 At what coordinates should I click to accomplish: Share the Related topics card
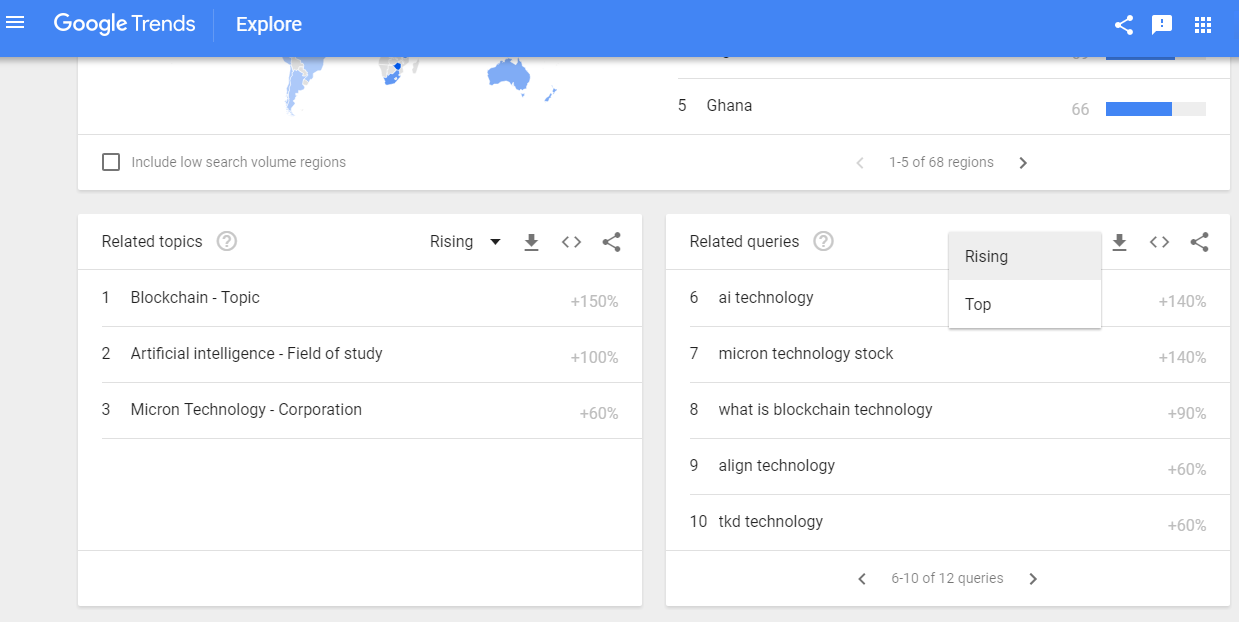coord(612,242)
